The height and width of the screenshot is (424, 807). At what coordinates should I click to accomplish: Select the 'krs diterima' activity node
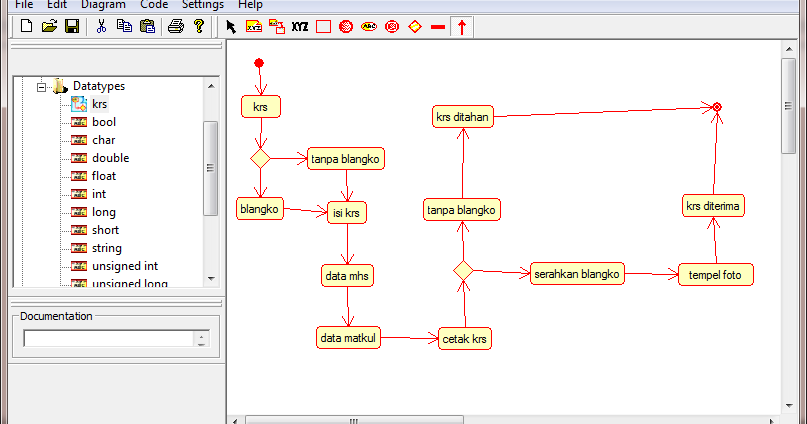(713, 206)
